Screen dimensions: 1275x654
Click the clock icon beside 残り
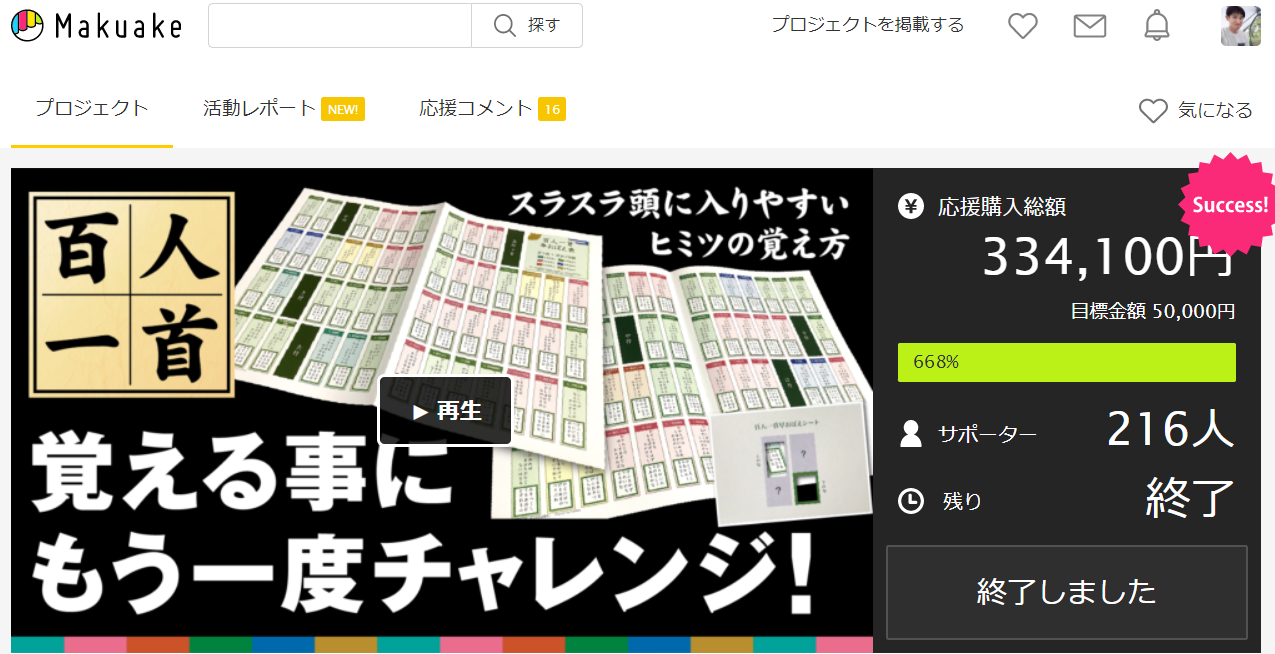point(910,501)
